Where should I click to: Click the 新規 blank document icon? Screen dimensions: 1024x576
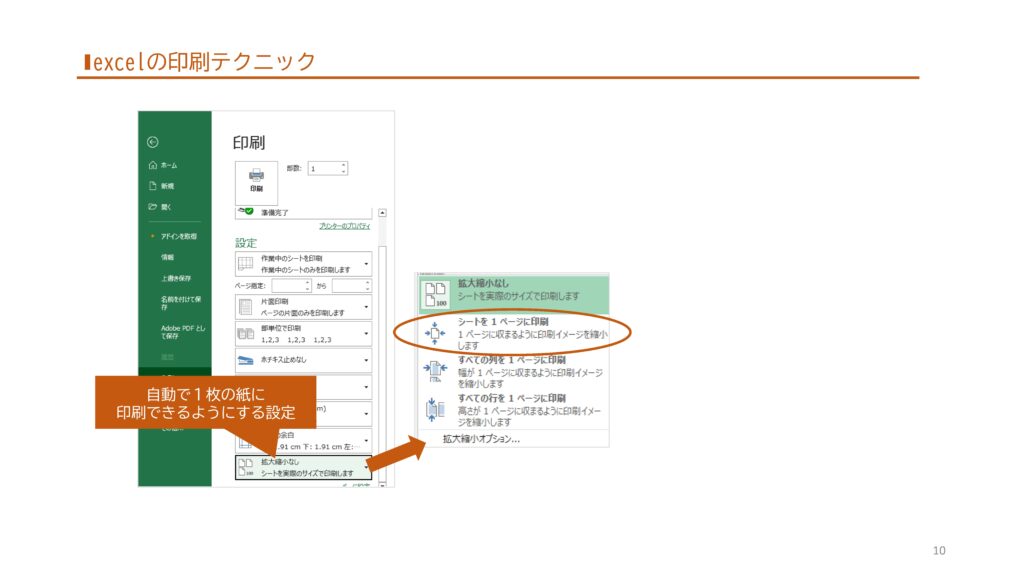tap(152, 186)
